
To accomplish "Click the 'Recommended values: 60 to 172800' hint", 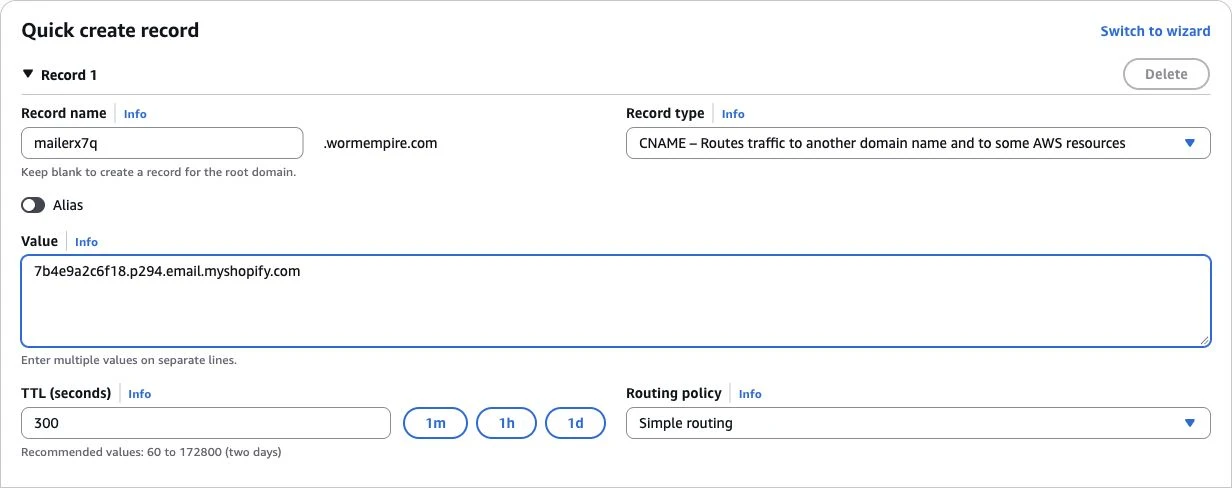I will click(151, 452).
